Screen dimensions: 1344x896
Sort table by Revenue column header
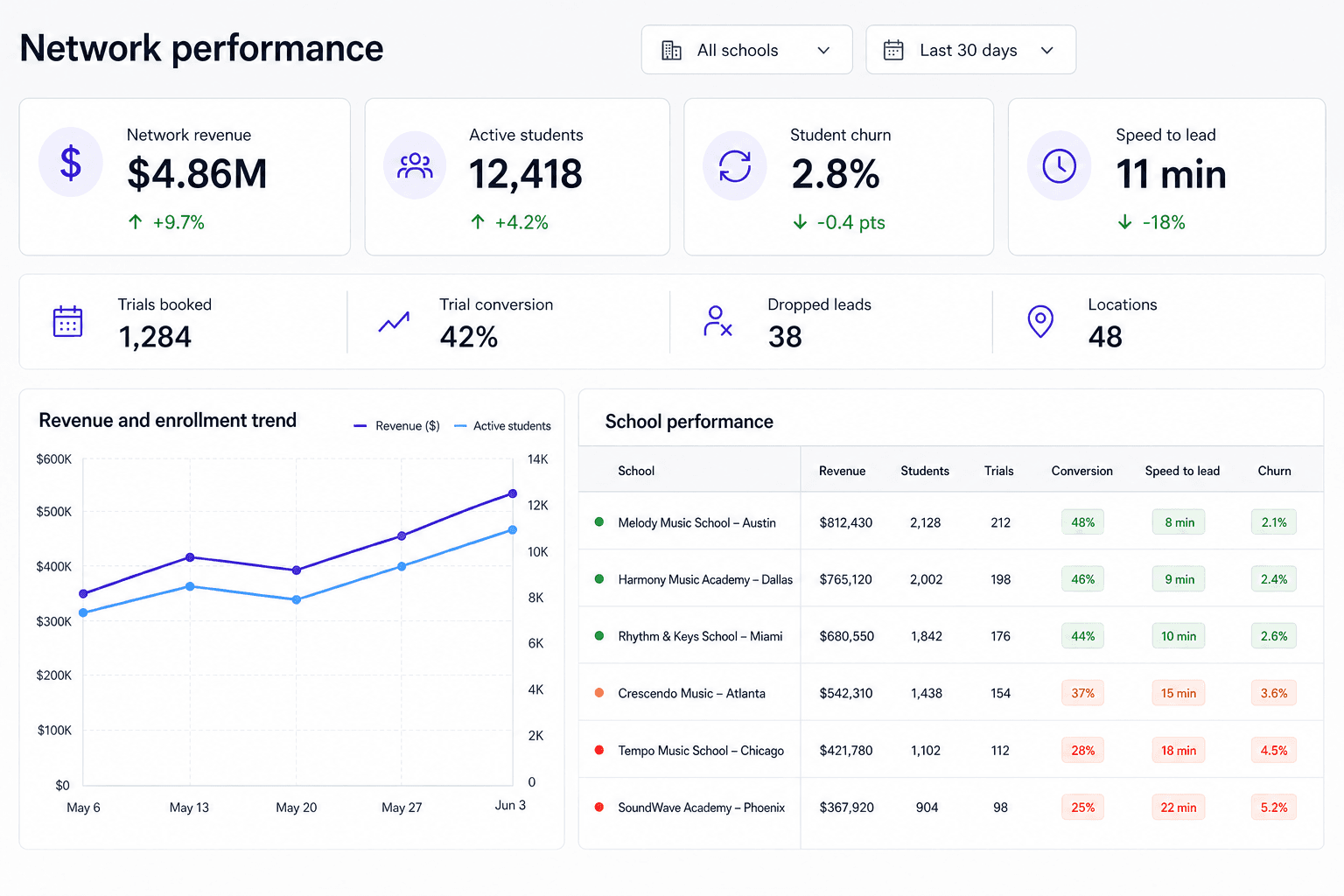pos(842,471)
